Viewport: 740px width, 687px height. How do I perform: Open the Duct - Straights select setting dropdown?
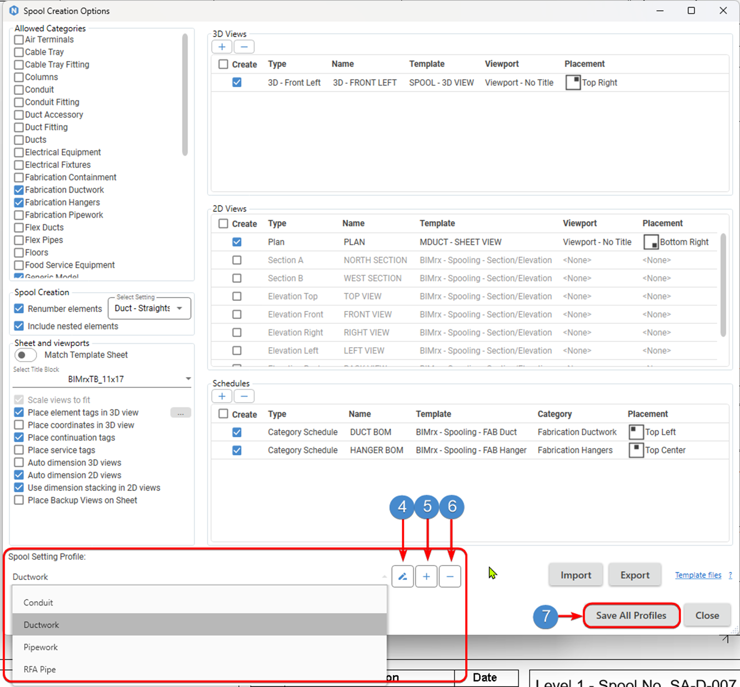pos(149,309)
